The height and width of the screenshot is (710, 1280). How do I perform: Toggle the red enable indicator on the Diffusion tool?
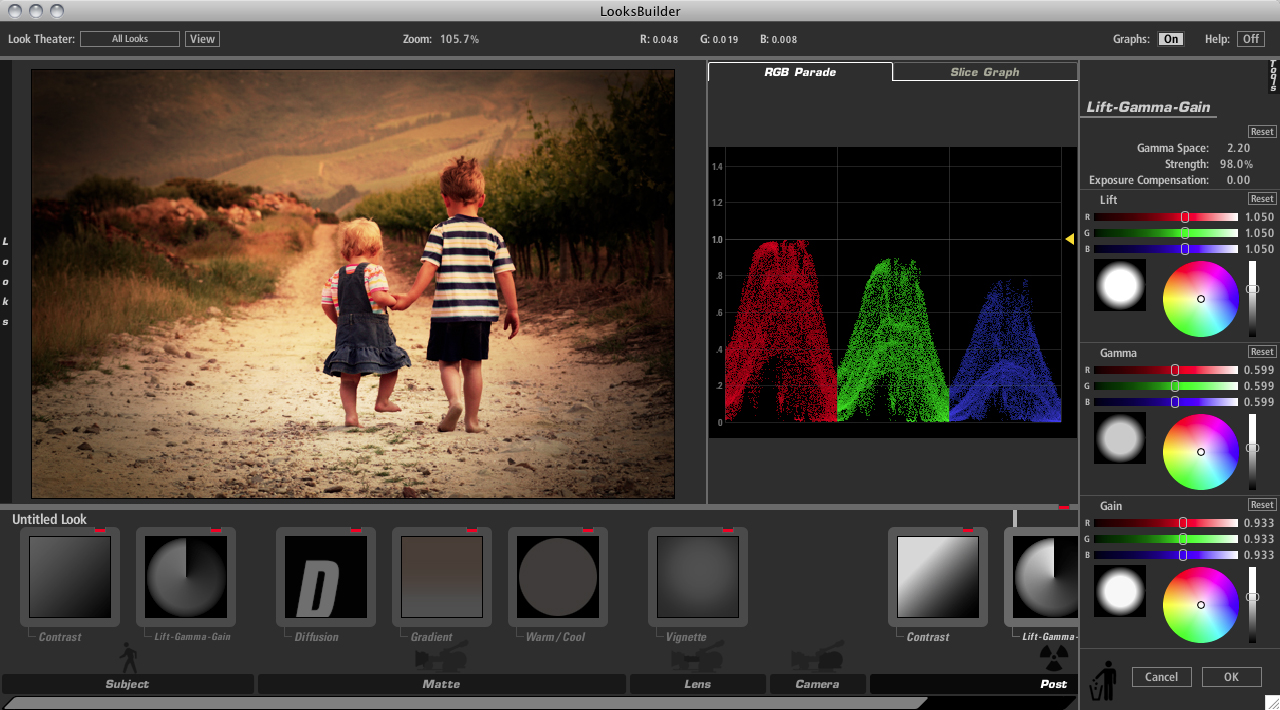pos(354,532)
